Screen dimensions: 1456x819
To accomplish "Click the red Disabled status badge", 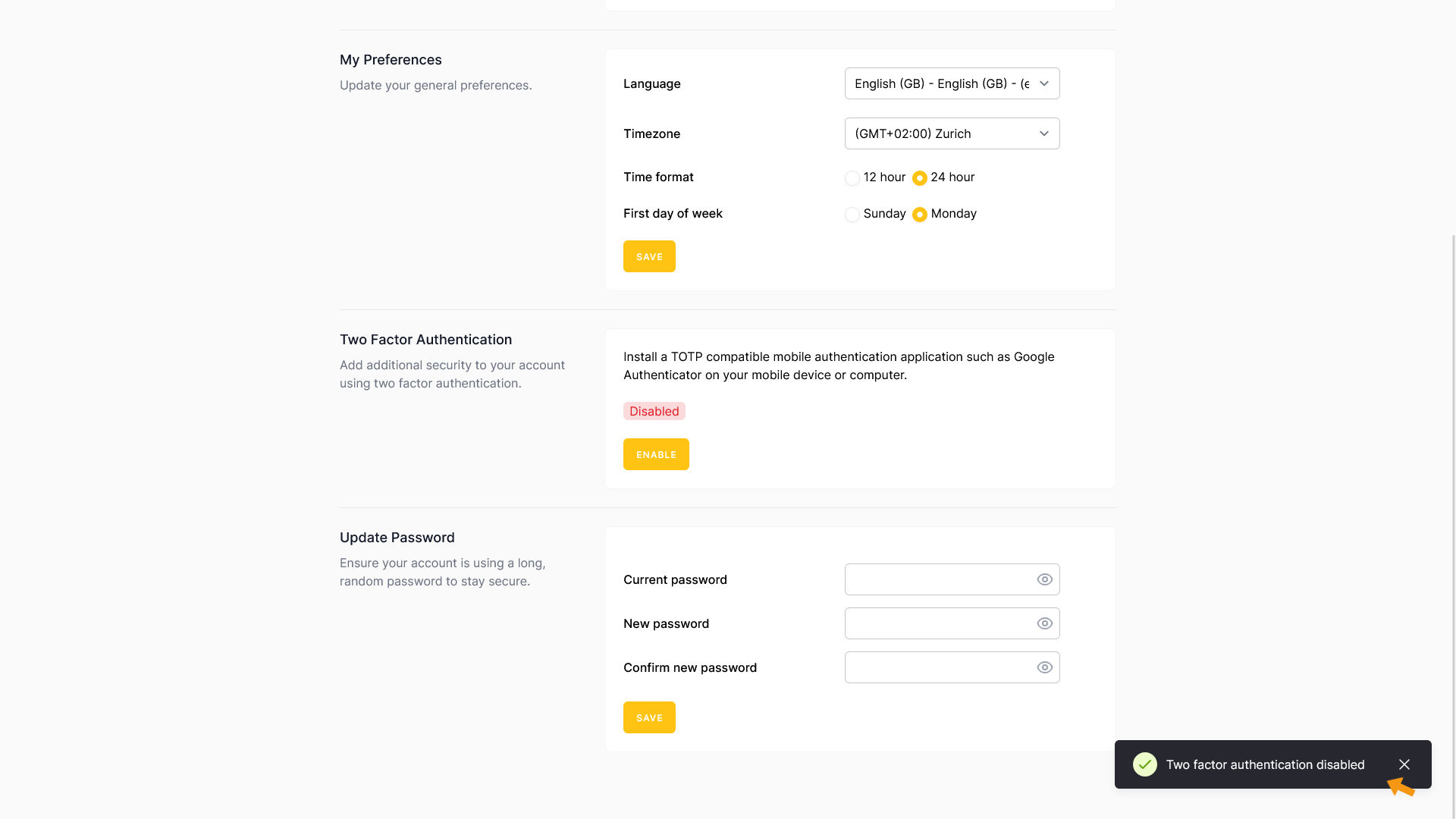I will point(654,411).
